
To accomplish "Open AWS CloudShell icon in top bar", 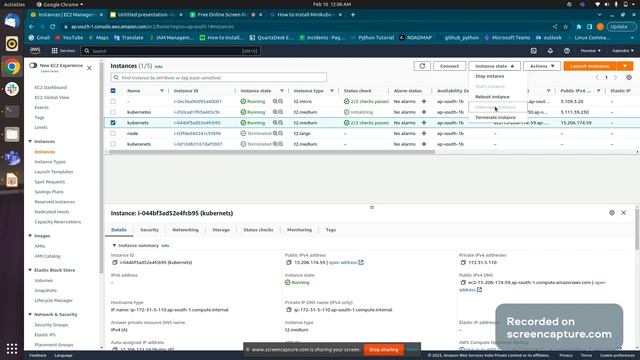I will [x=533, y=51].
